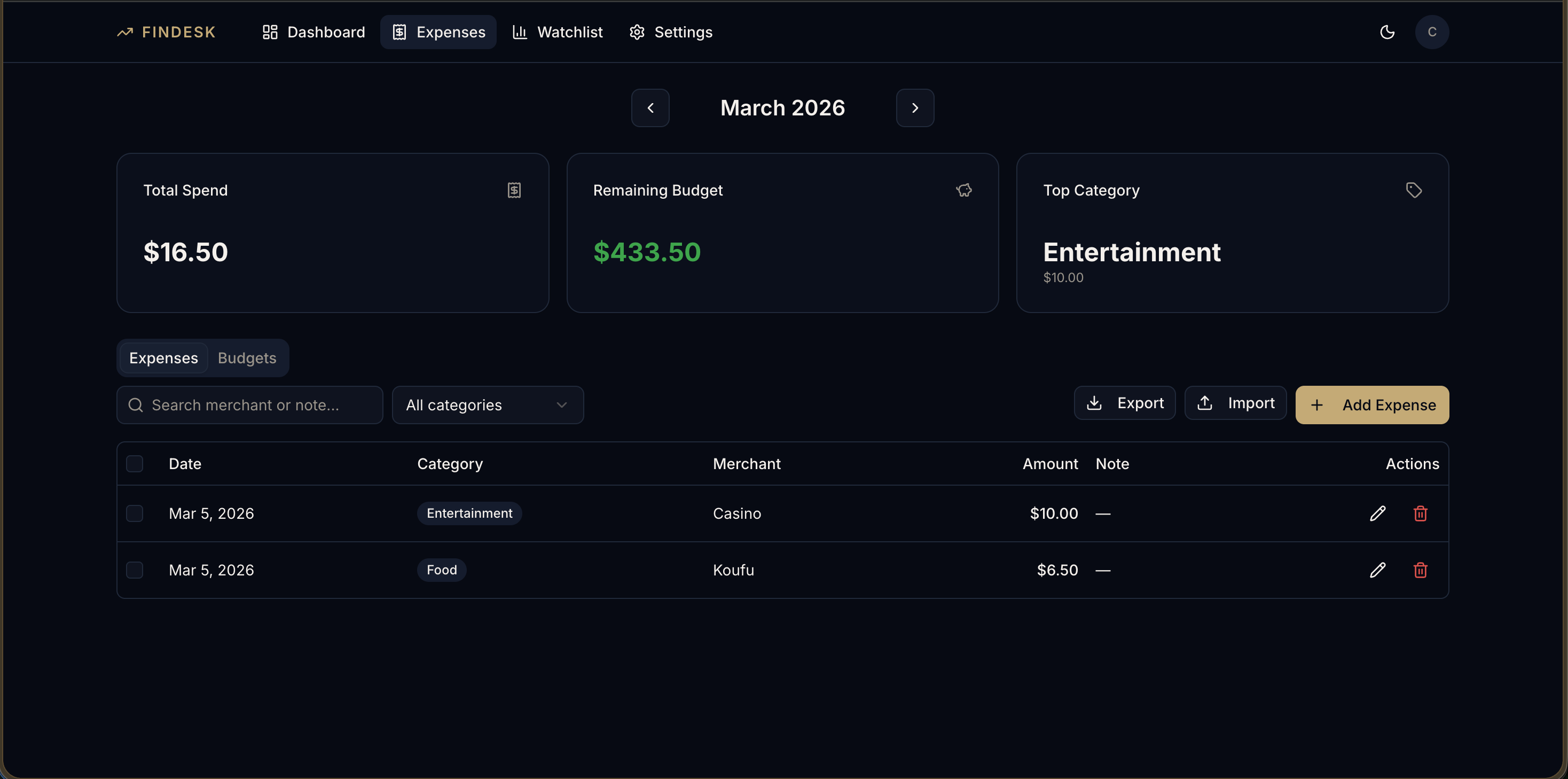Open the Expenses page from the navigation
The width and height of the screenshot is (1568, 779).
point(437,32)
